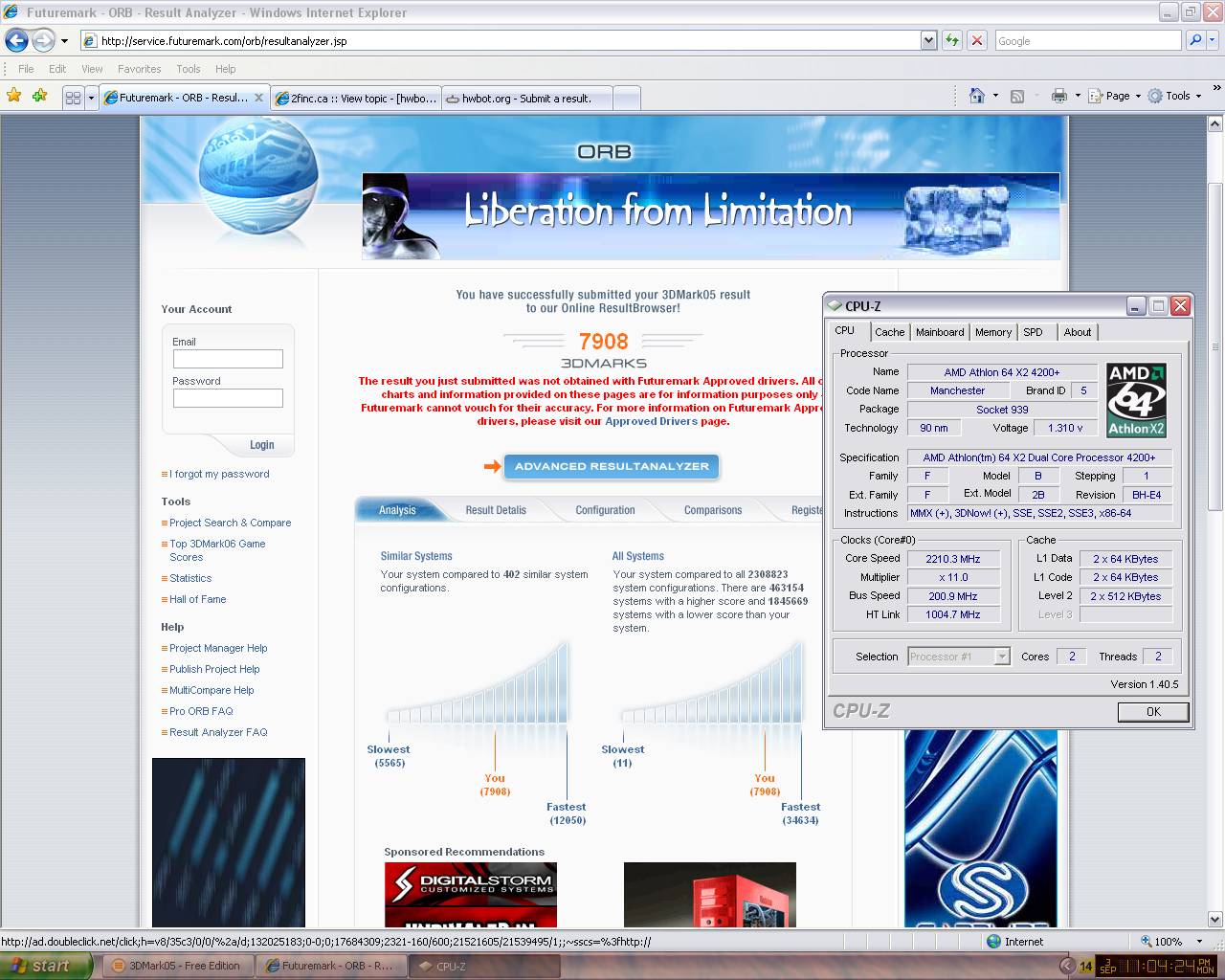1225x980 pixels.
Task: Click the Digital Storm sponsored ad
Action: tap(470, 895)
